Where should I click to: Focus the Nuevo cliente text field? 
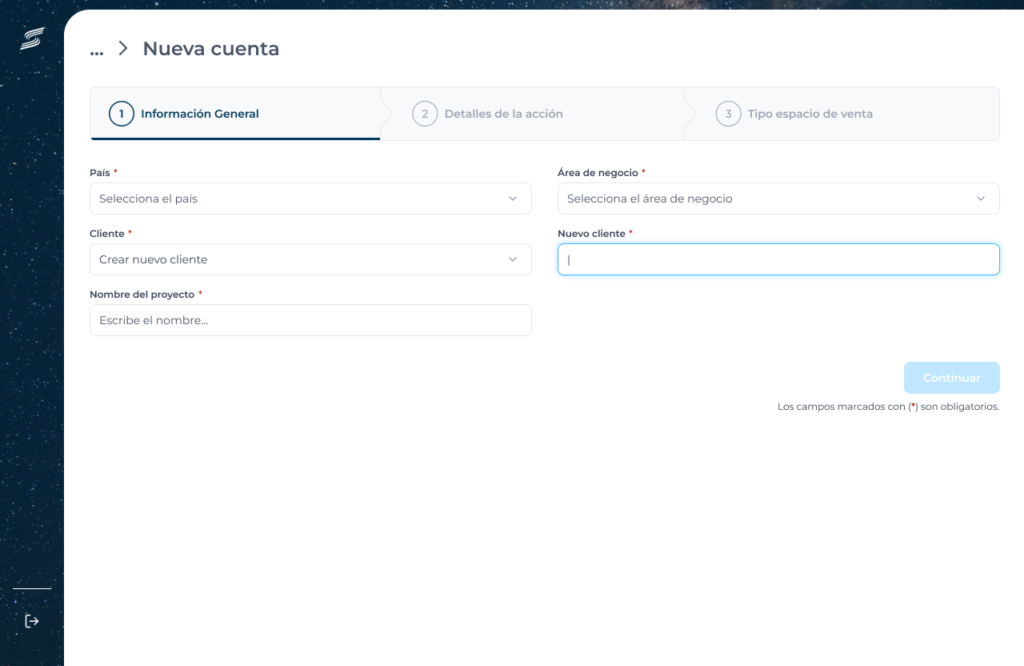[x=778, y=260]
